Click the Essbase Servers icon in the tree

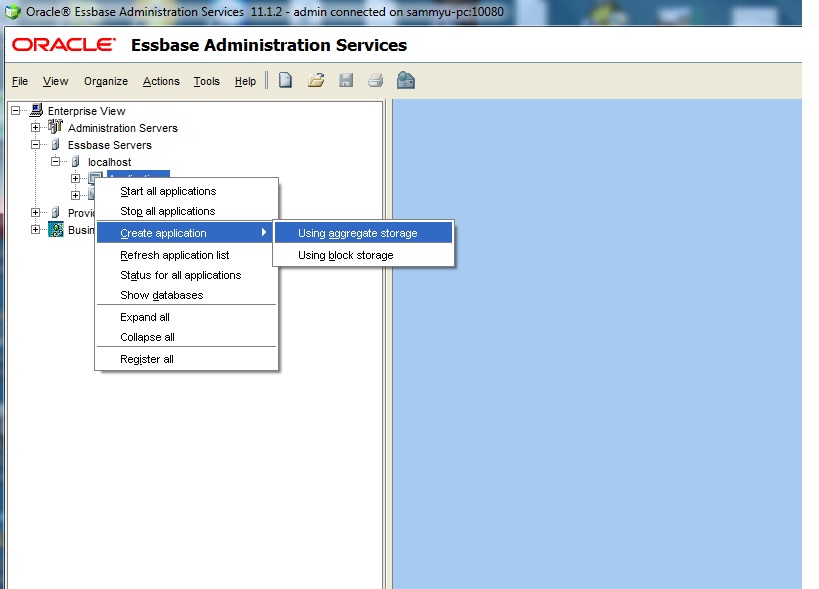pyautogui.click(x=55, y=144)
